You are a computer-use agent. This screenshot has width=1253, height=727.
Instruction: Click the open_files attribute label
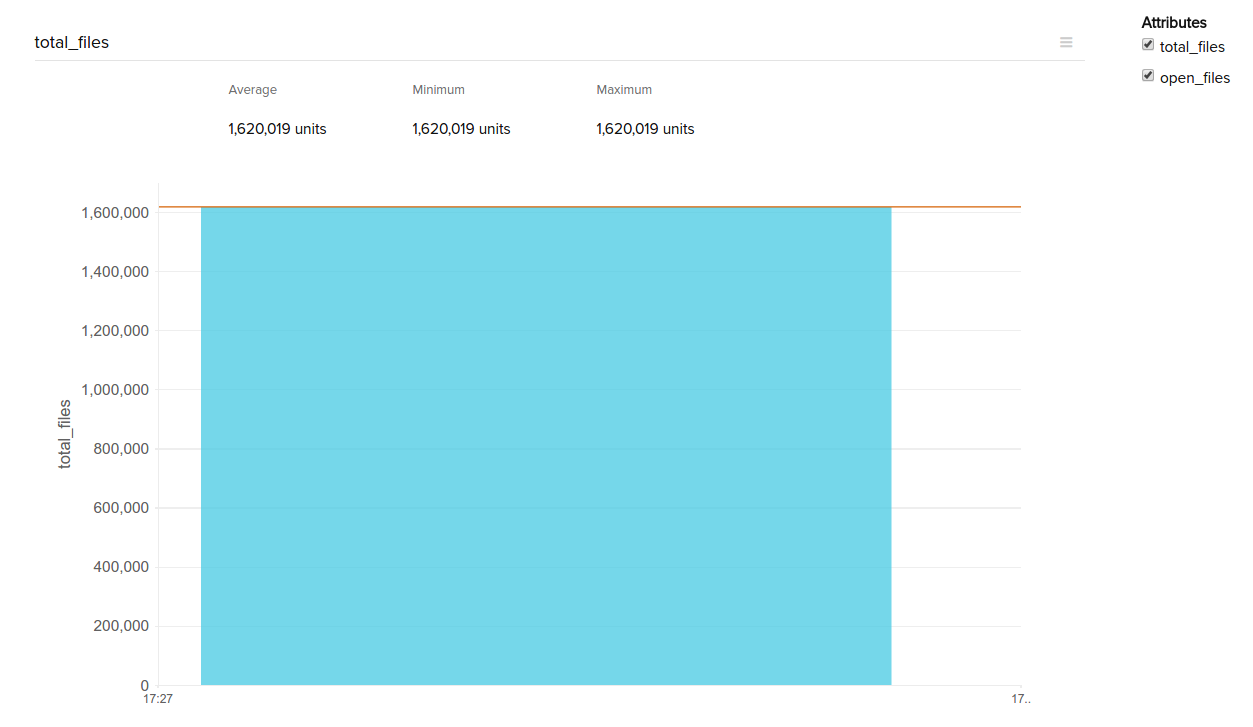click(x=1195, y=78)
